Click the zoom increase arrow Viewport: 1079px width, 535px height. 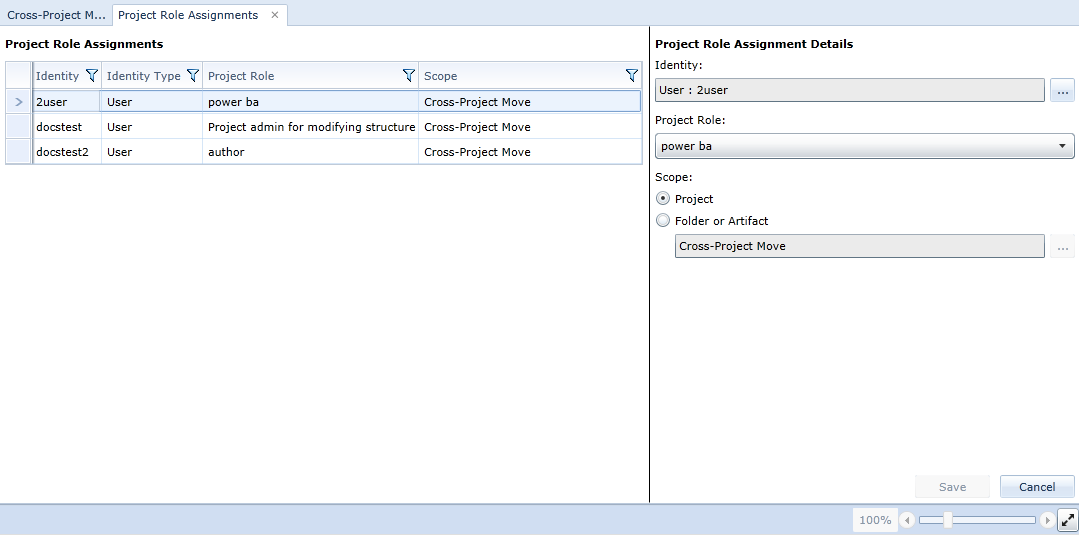click(1047, 520)
